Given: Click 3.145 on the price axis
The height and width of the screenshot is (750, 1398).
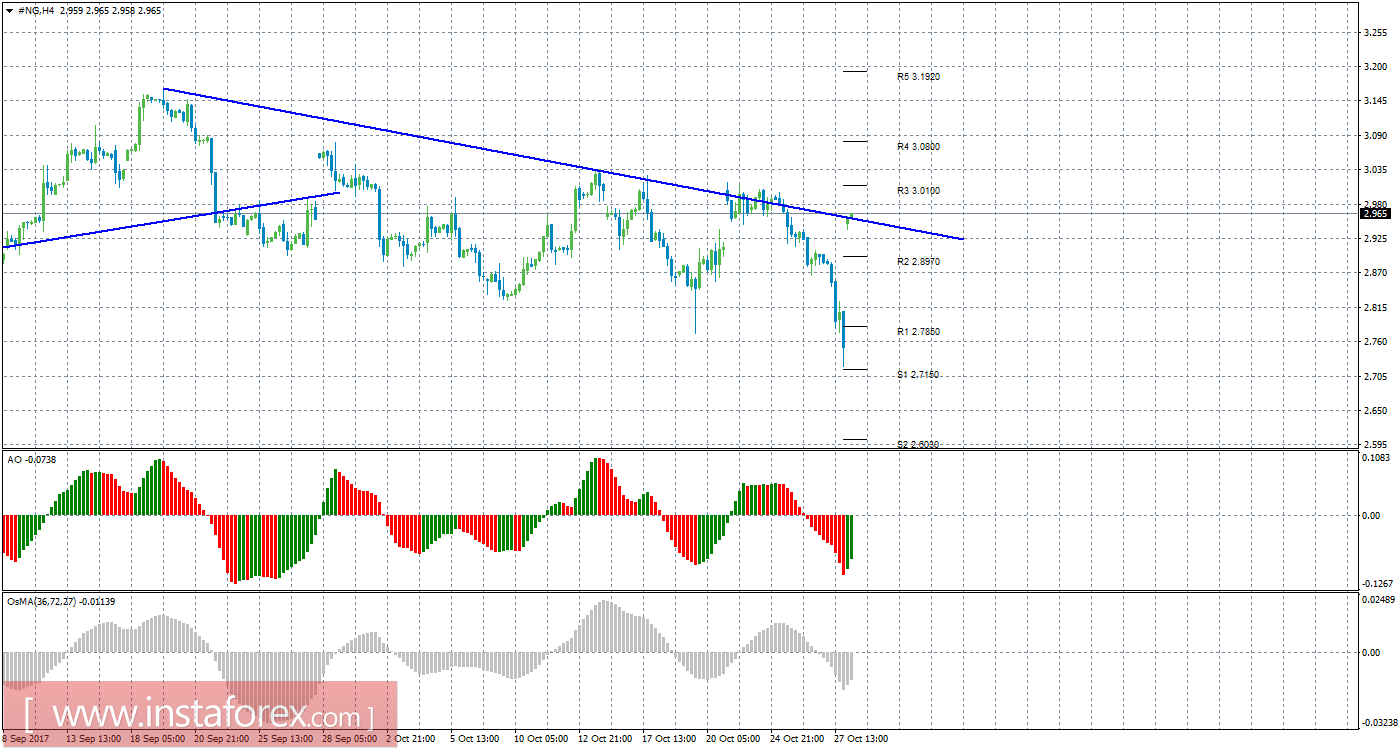Looking at the screenshot, I should (x=1375, y=101).
